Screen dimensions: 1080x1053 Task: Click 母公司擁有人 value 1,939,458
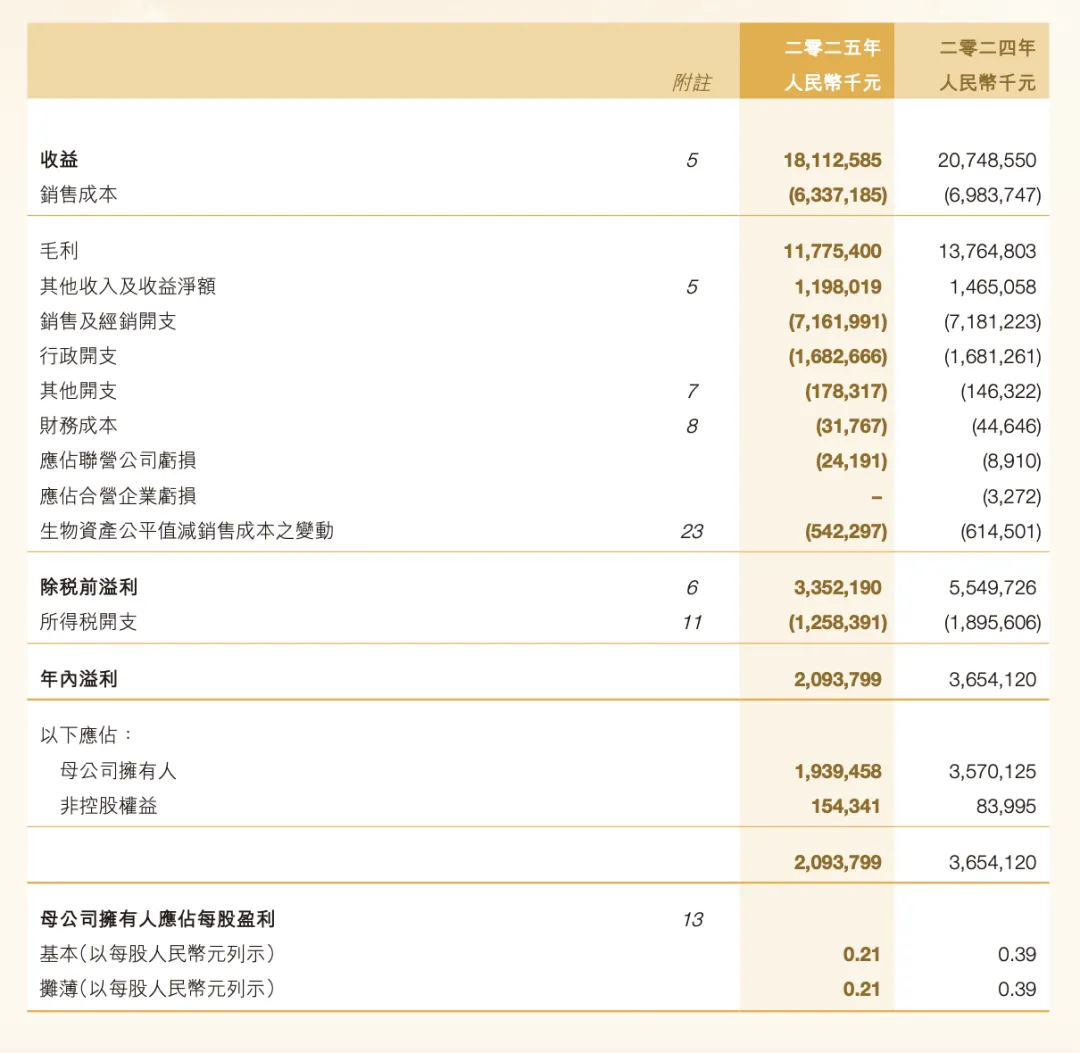coord(838,771)
